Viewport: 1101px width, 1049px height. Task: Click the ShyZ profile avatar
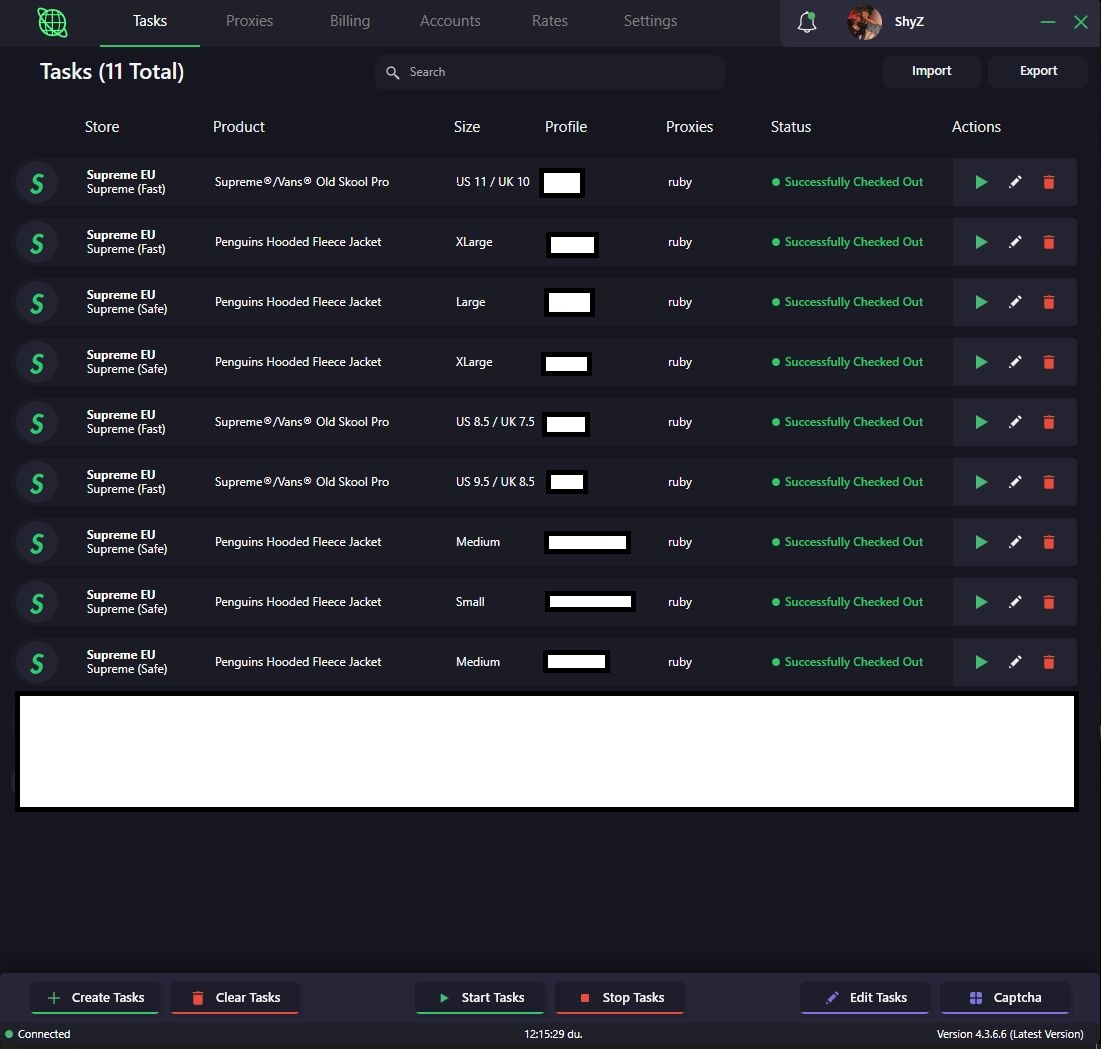tap(864, 22)
